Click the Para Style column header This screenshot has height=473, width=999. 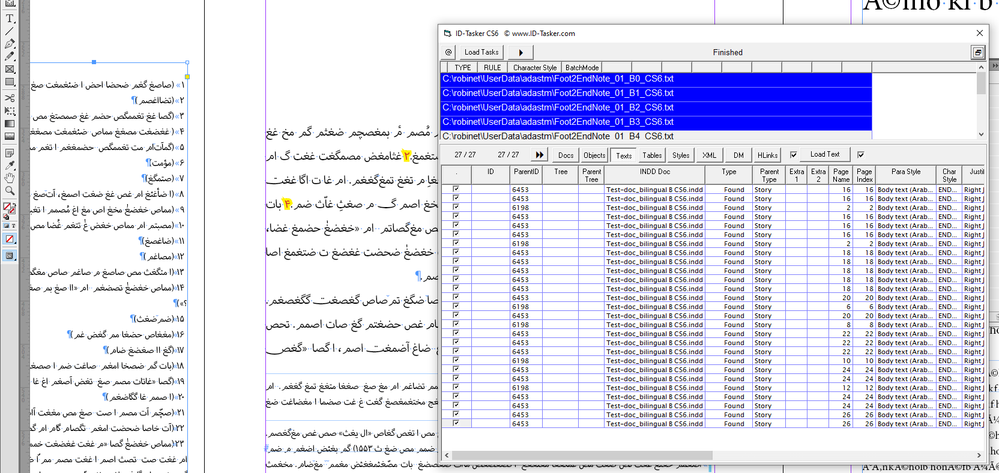click(906, 175)
